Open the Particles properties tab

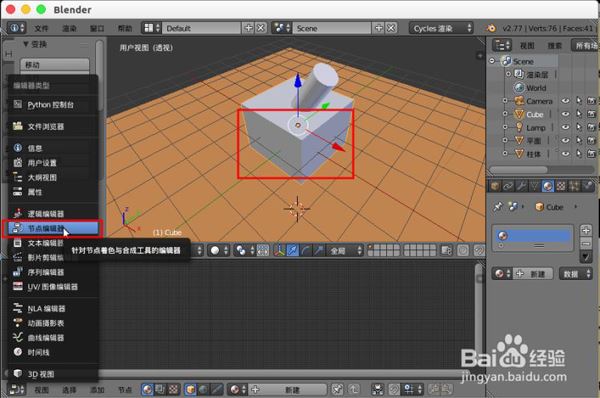574,186
